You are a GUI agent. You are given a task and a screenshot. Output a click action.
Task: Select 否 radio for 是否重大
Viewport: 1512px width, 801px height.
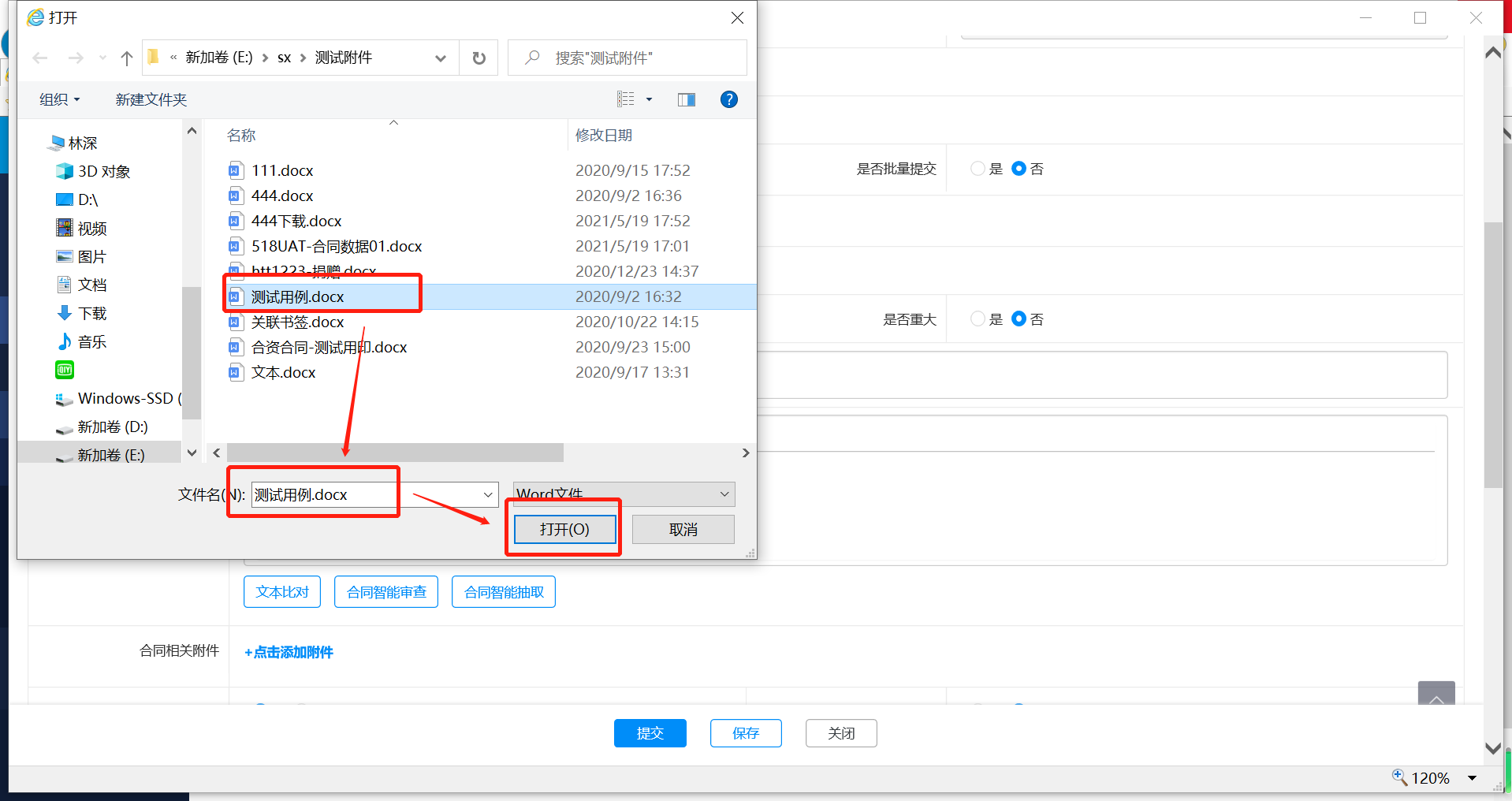click(1019, 319)
